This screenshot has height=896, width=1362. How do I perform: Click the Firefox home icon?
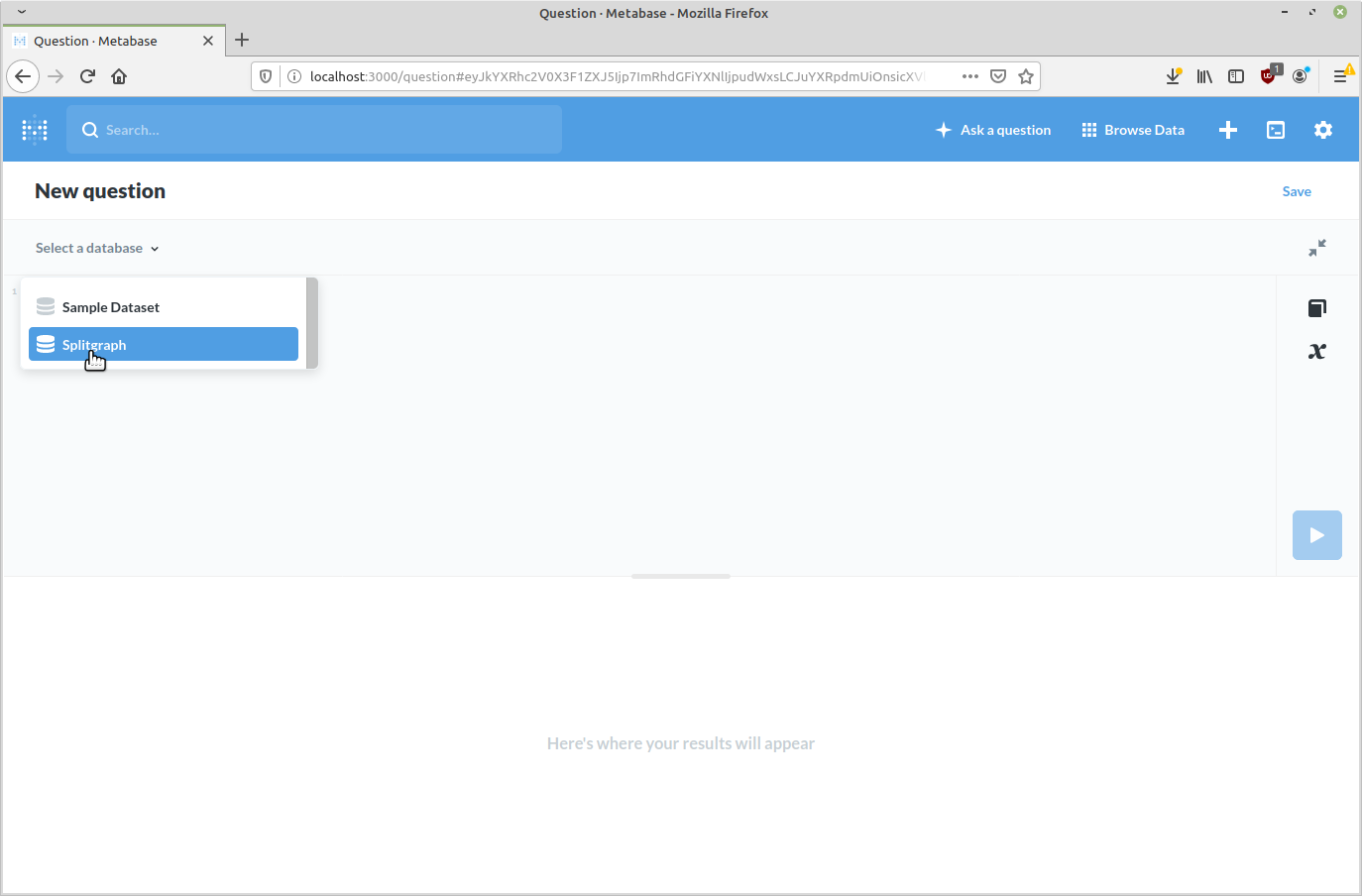(119, 76)
